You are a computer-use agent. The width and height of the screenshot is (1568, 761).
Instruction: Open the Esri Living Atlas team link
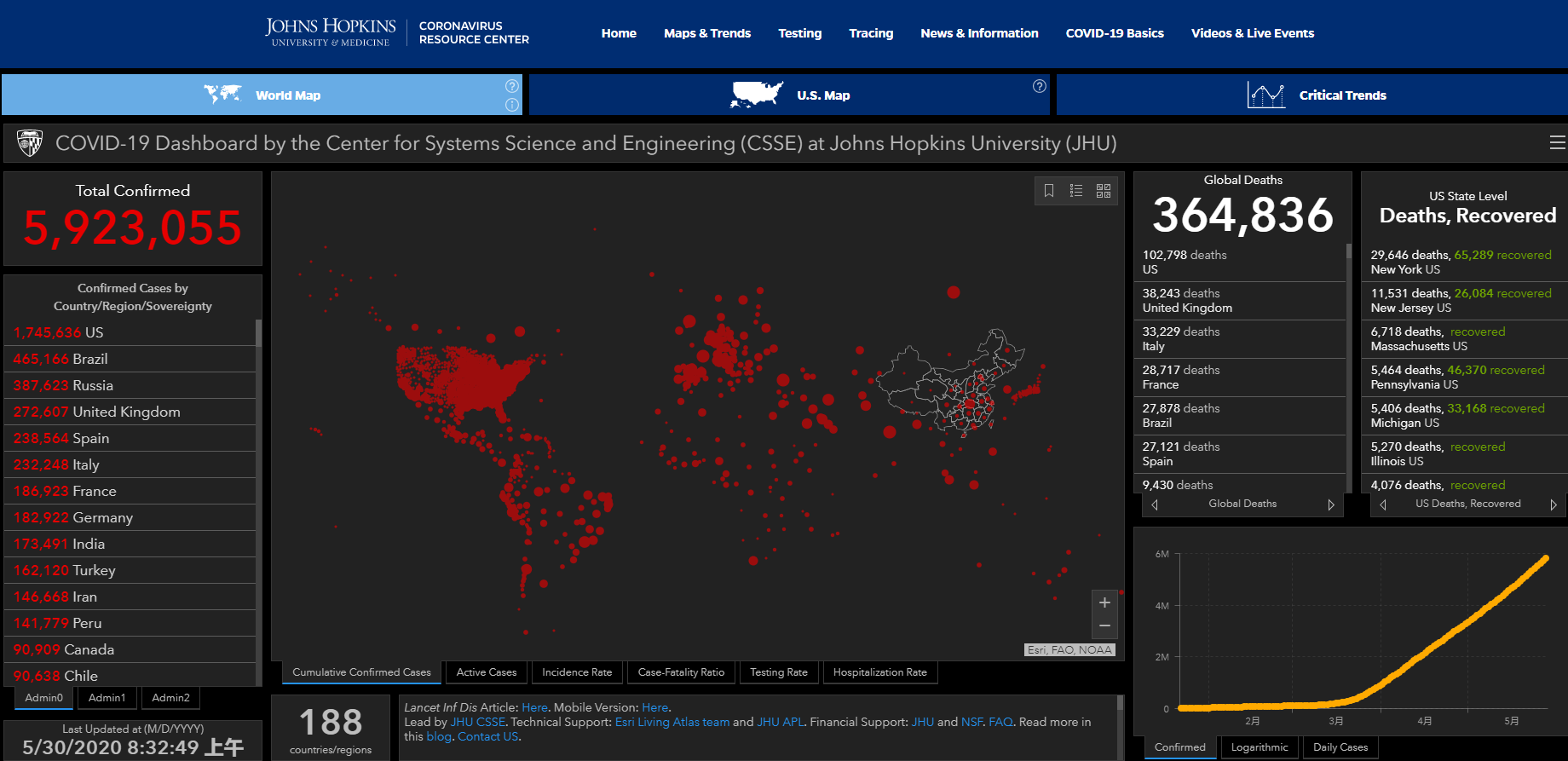(x=672, y=722)
